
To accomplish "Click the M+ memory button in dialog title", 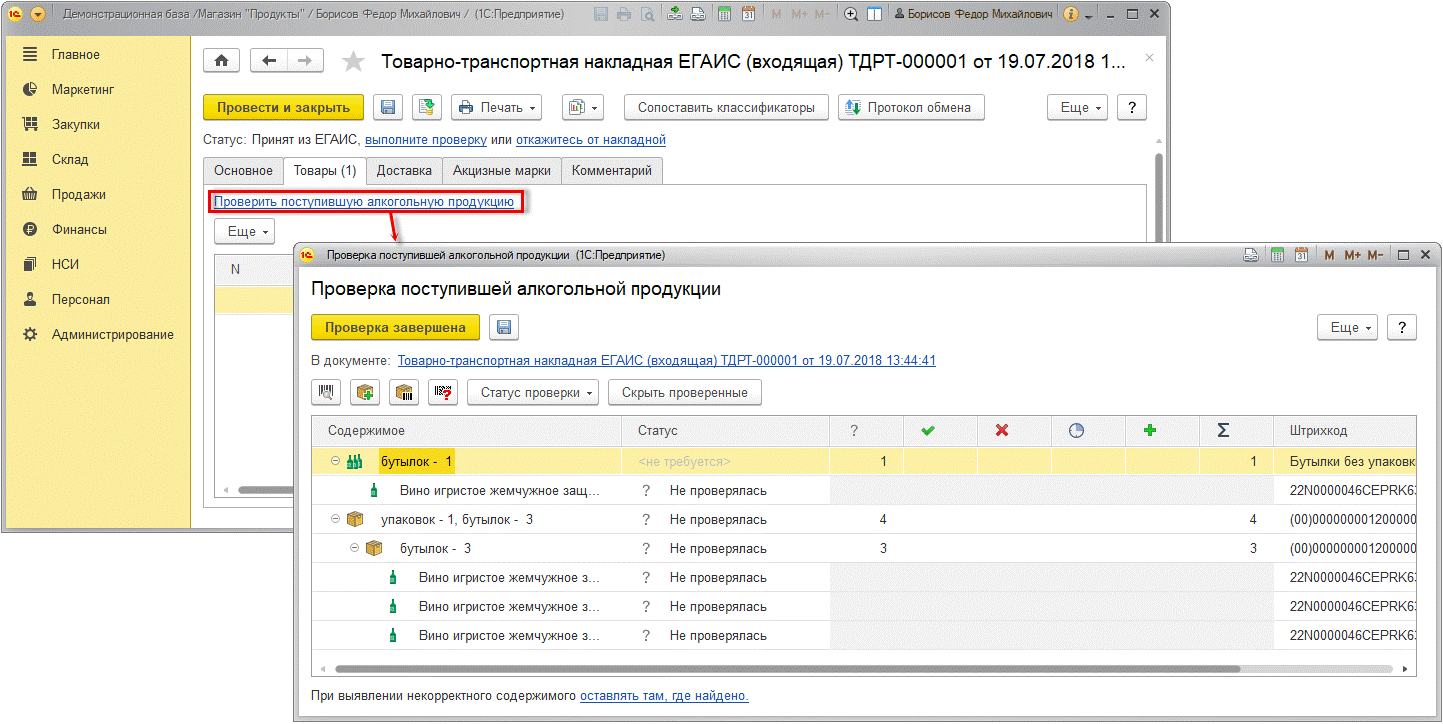I will pos(1353,255).
